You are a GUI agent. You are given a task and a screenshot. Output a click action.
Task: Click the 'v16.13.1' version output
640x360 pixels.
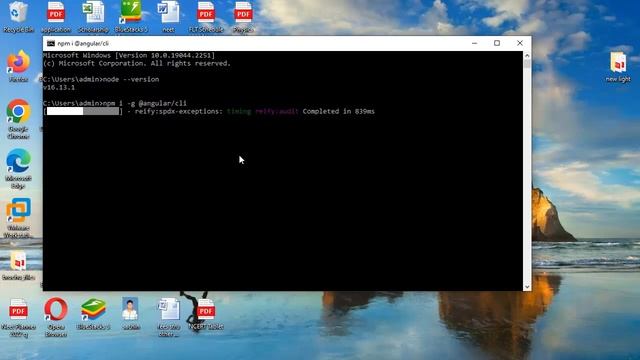tap(59, 87)
